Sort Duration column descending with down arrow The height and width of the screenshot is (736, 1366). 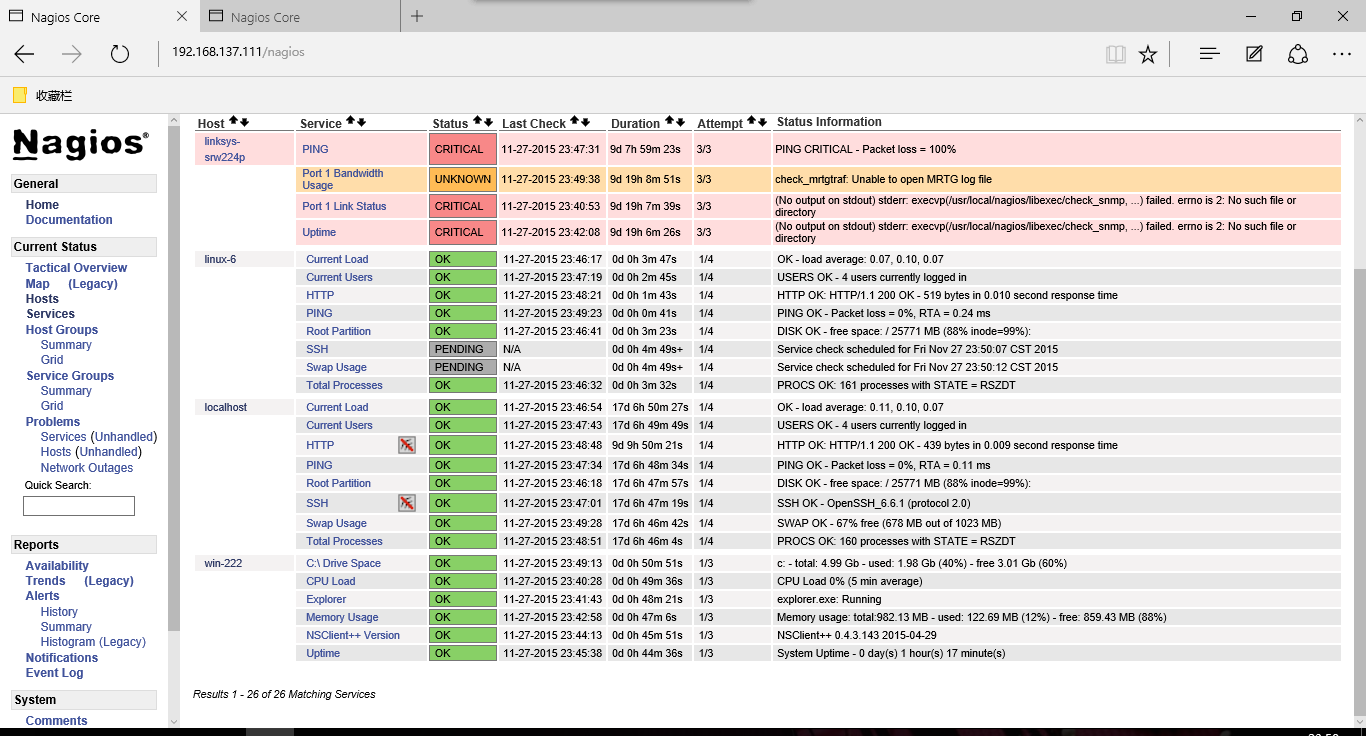[680, 122]
